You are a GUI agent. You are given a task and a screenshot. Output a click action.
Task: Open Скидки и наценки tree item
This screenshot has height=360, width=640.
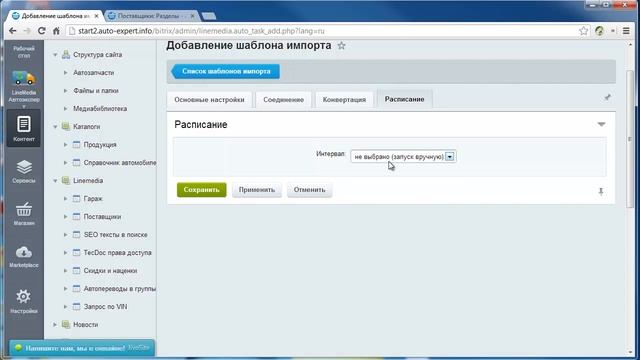[x=110, y=271]
